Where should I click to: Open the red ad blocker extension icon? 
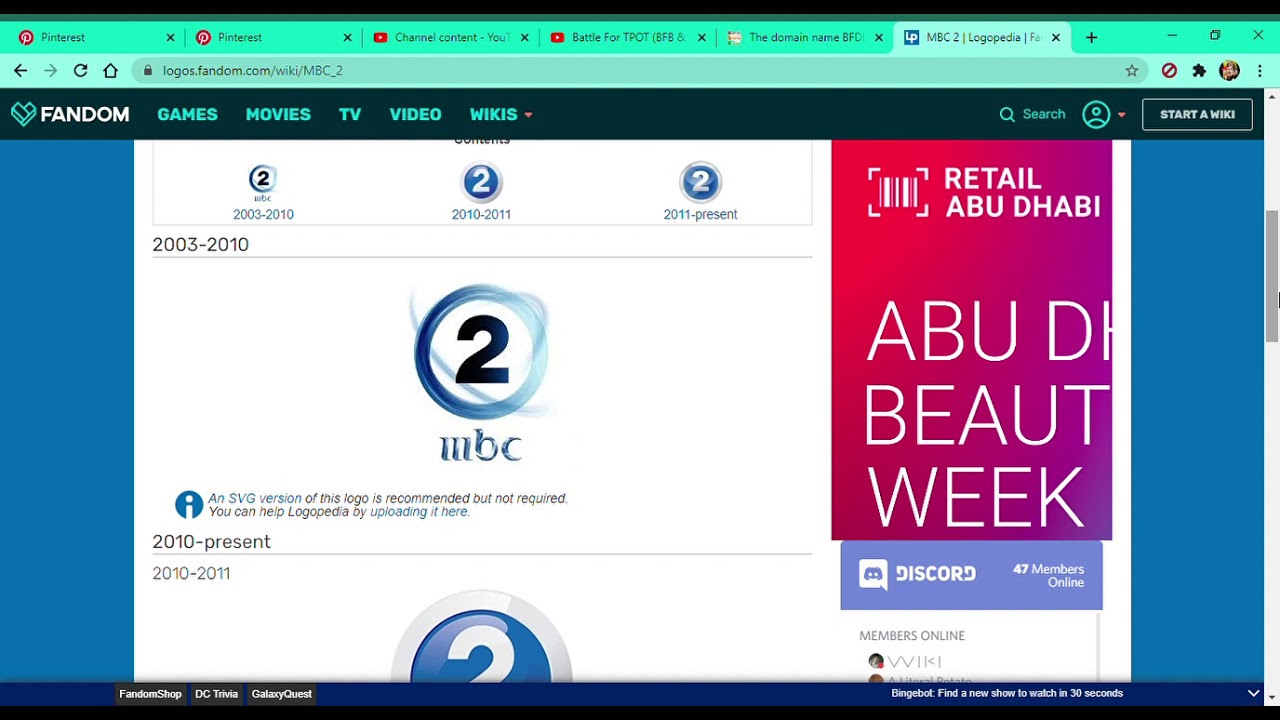[1169, 71]
